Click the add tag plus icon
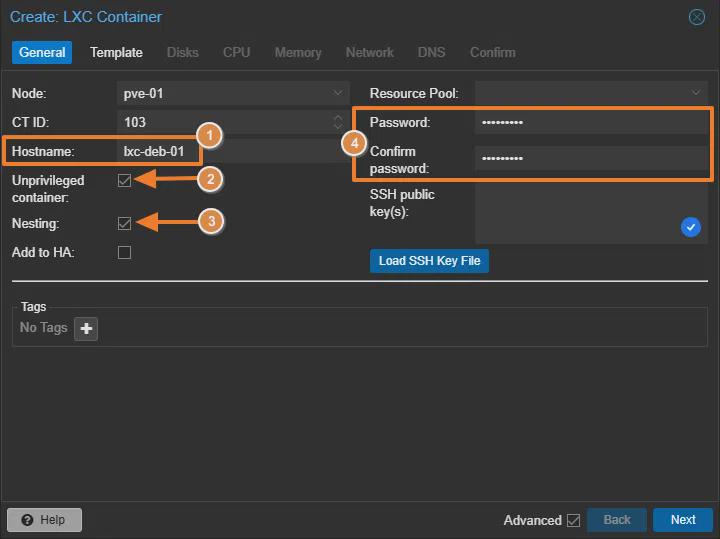Viewport: 720px width, 539px height. [x=86, y=328]
